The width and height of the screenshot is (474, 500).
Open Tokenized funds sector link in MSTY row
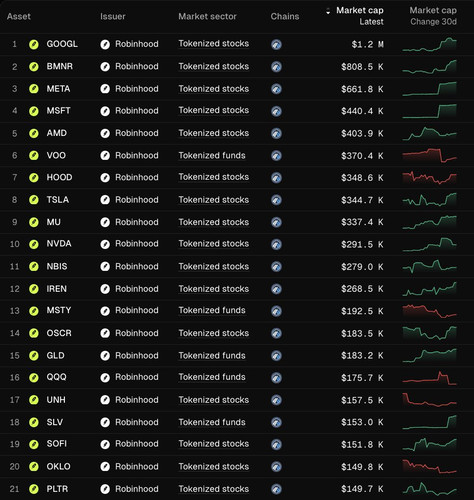212,310
